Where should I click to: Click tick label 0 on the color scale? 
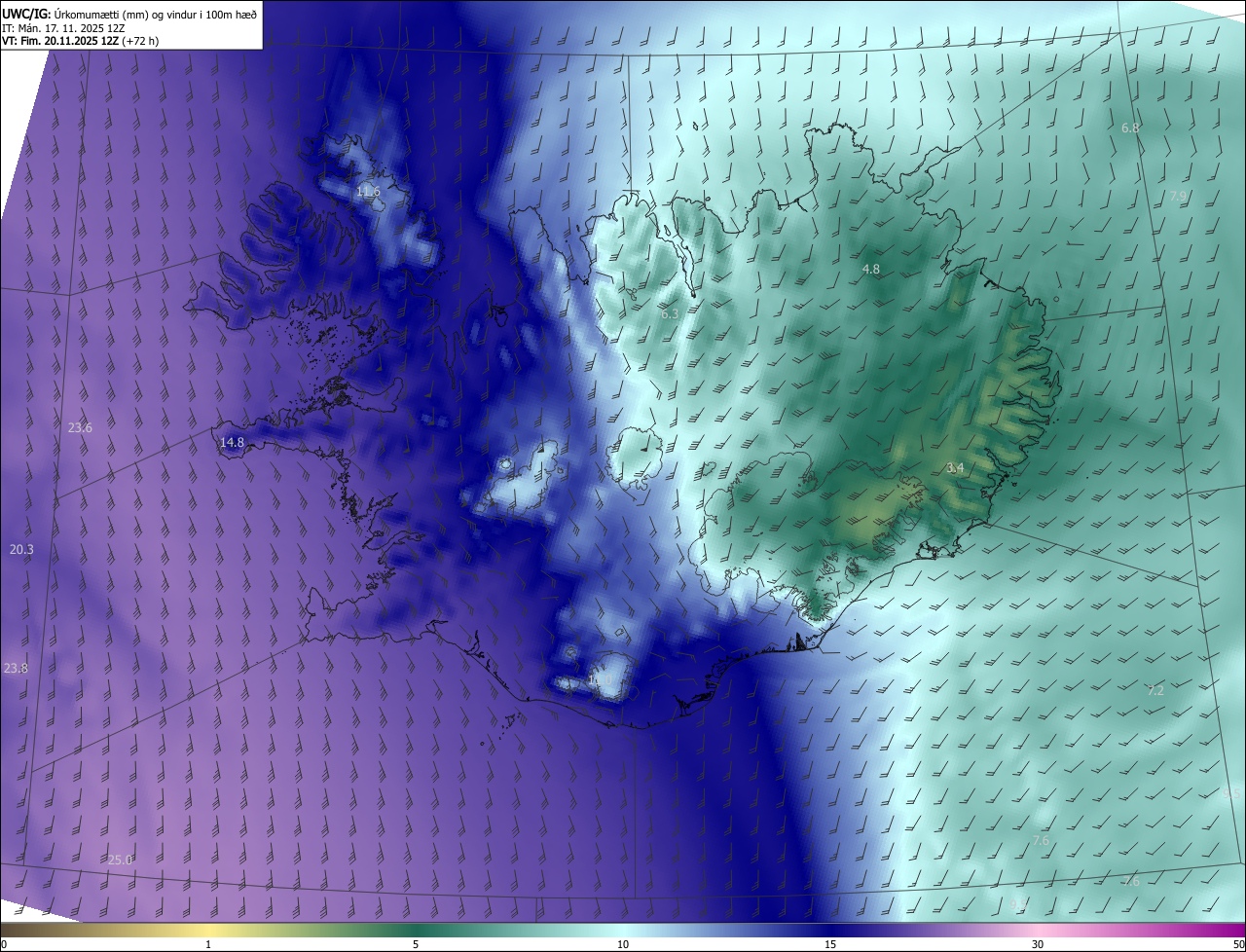[4, 944]
